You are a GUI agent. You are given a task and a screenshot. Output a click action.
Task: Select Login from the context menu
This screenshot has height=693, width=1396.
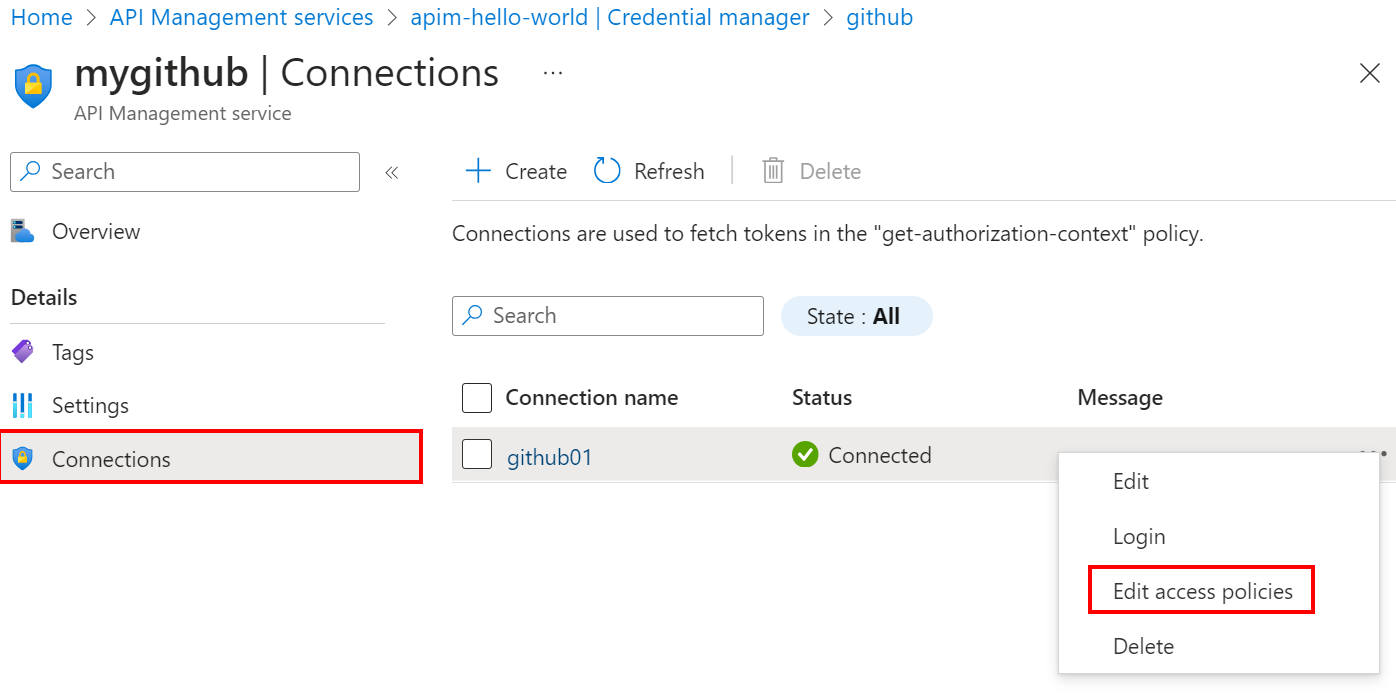(x=1139, y=536)
